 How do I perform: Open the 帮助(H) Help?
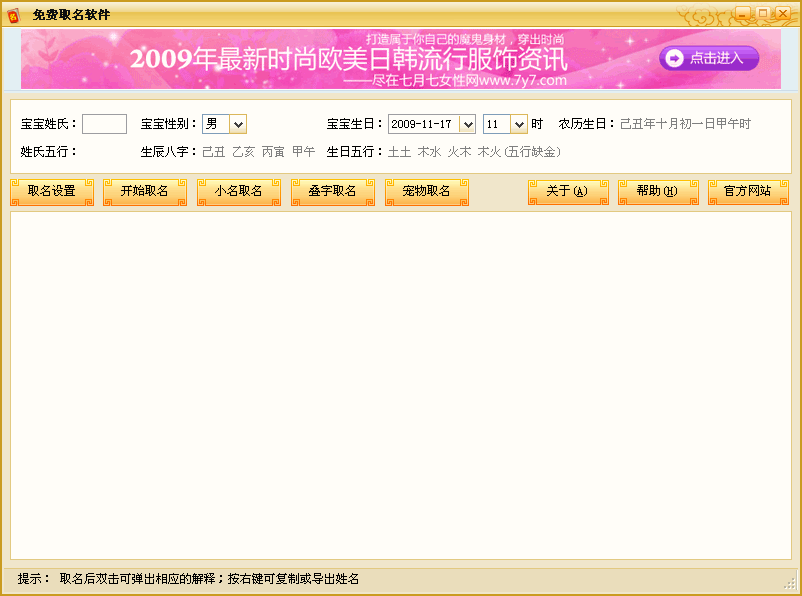pos(657,191)
